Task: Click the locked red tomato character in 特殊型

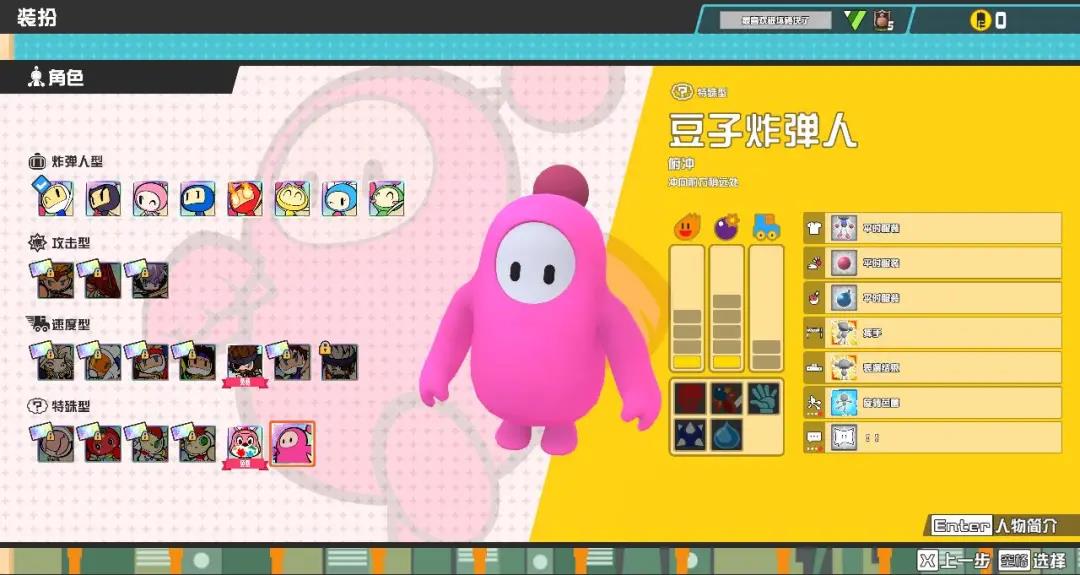Action: point(103,443)
